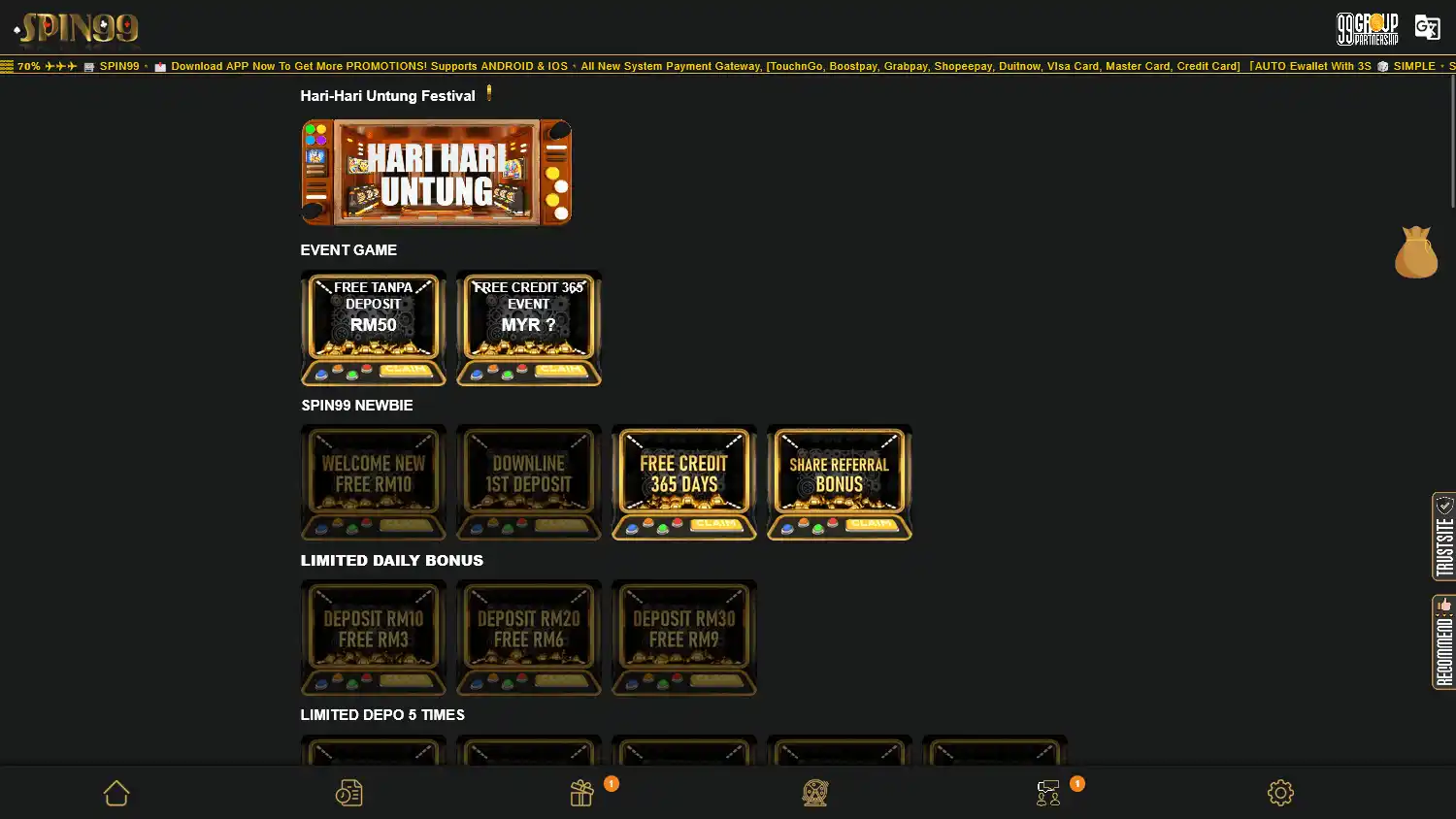Open the gift box promotions icon
Viewport: 1456px width, 819px height.
(581, 793)
